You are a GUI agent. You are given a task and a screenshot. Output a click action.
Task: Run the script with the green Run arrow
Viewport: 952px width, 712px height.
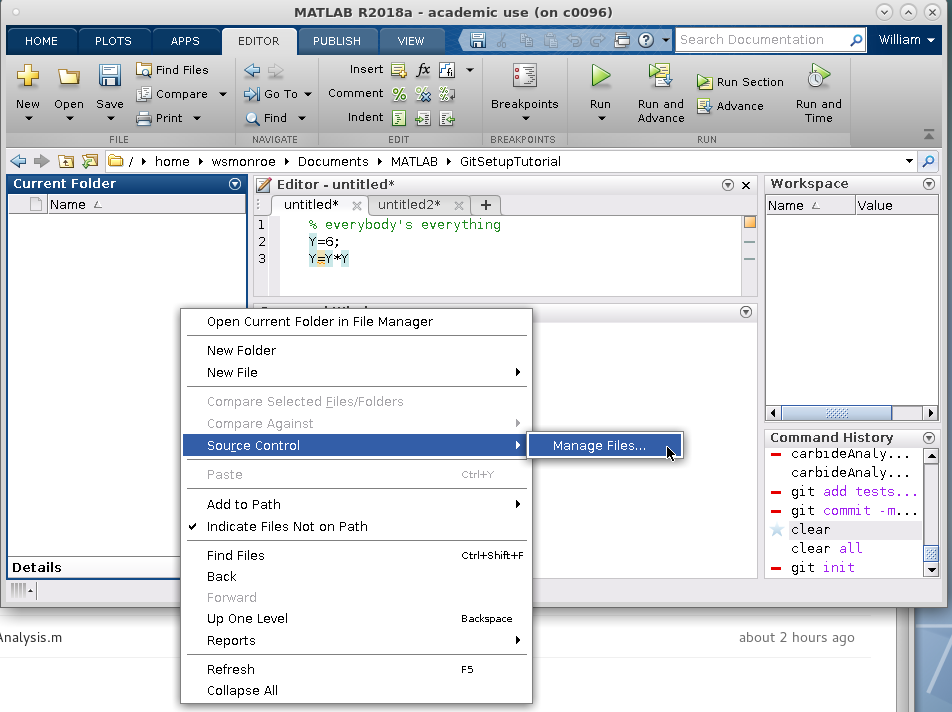click(x=600, y=77)
